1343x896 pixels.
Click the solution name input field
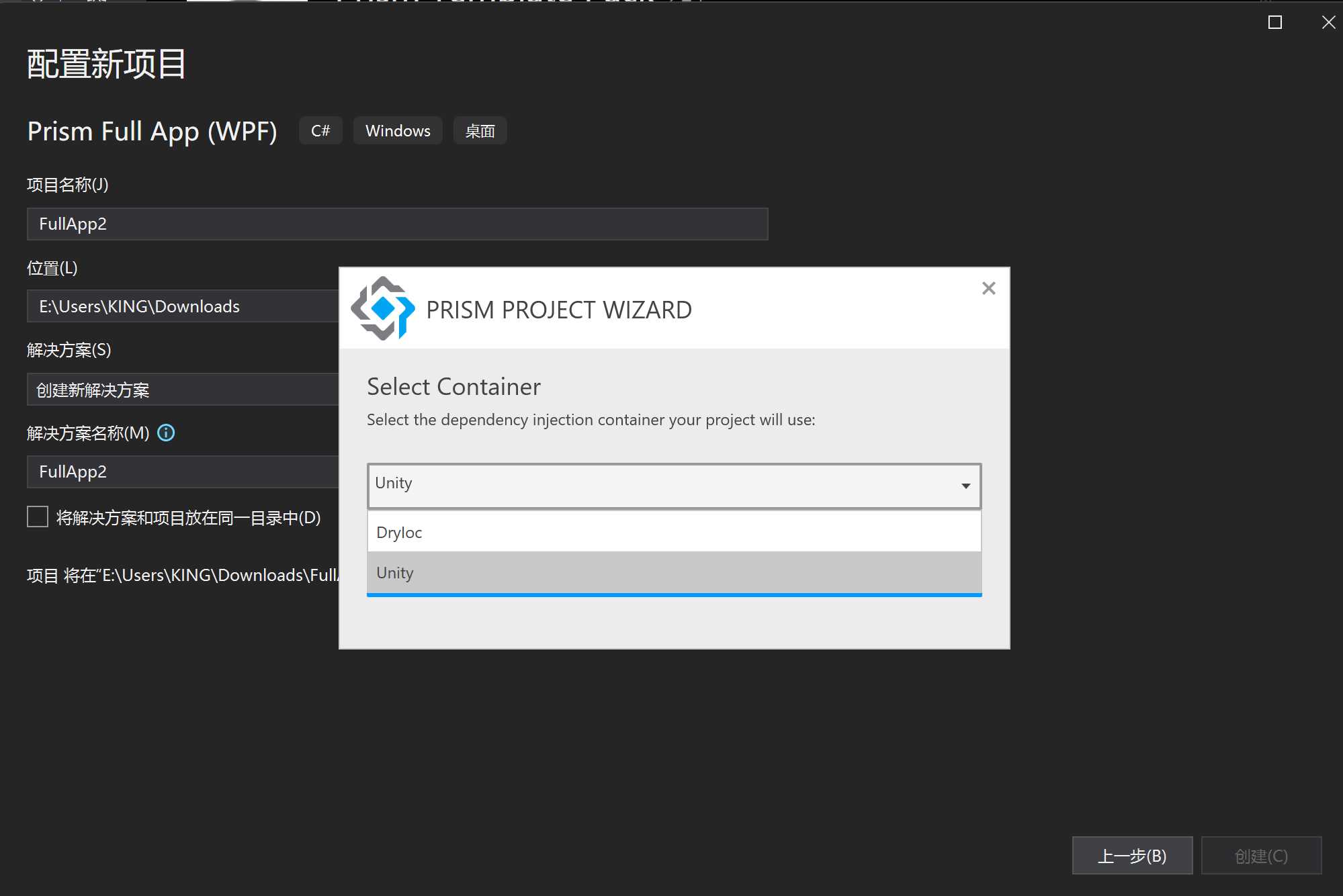point(183,472)
